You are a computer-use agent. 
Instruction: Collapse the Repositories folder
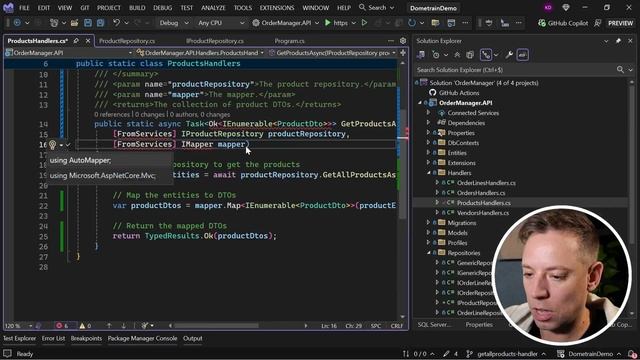429,253
